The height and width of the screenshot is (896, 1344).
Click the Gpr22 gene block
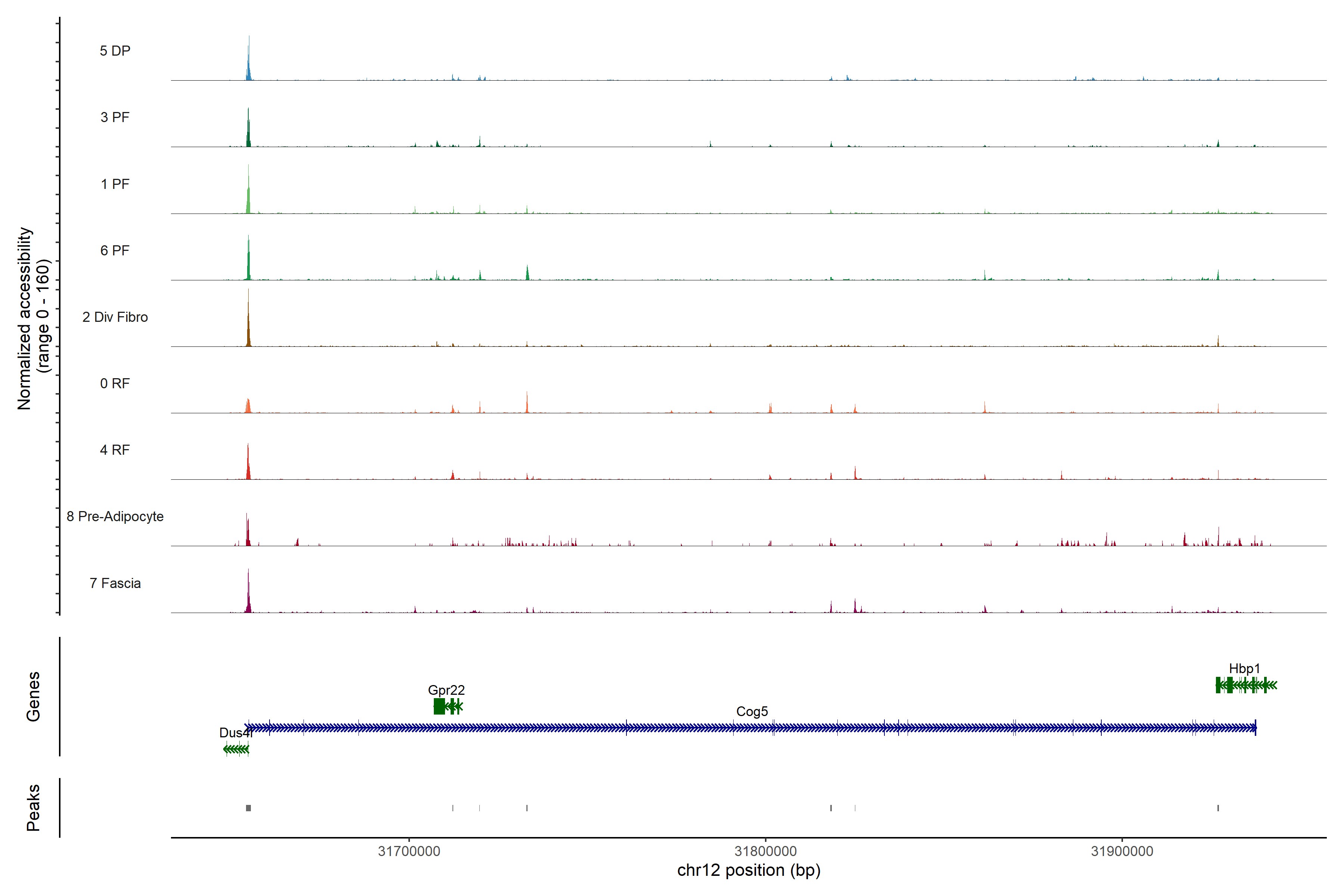point(439,706)
